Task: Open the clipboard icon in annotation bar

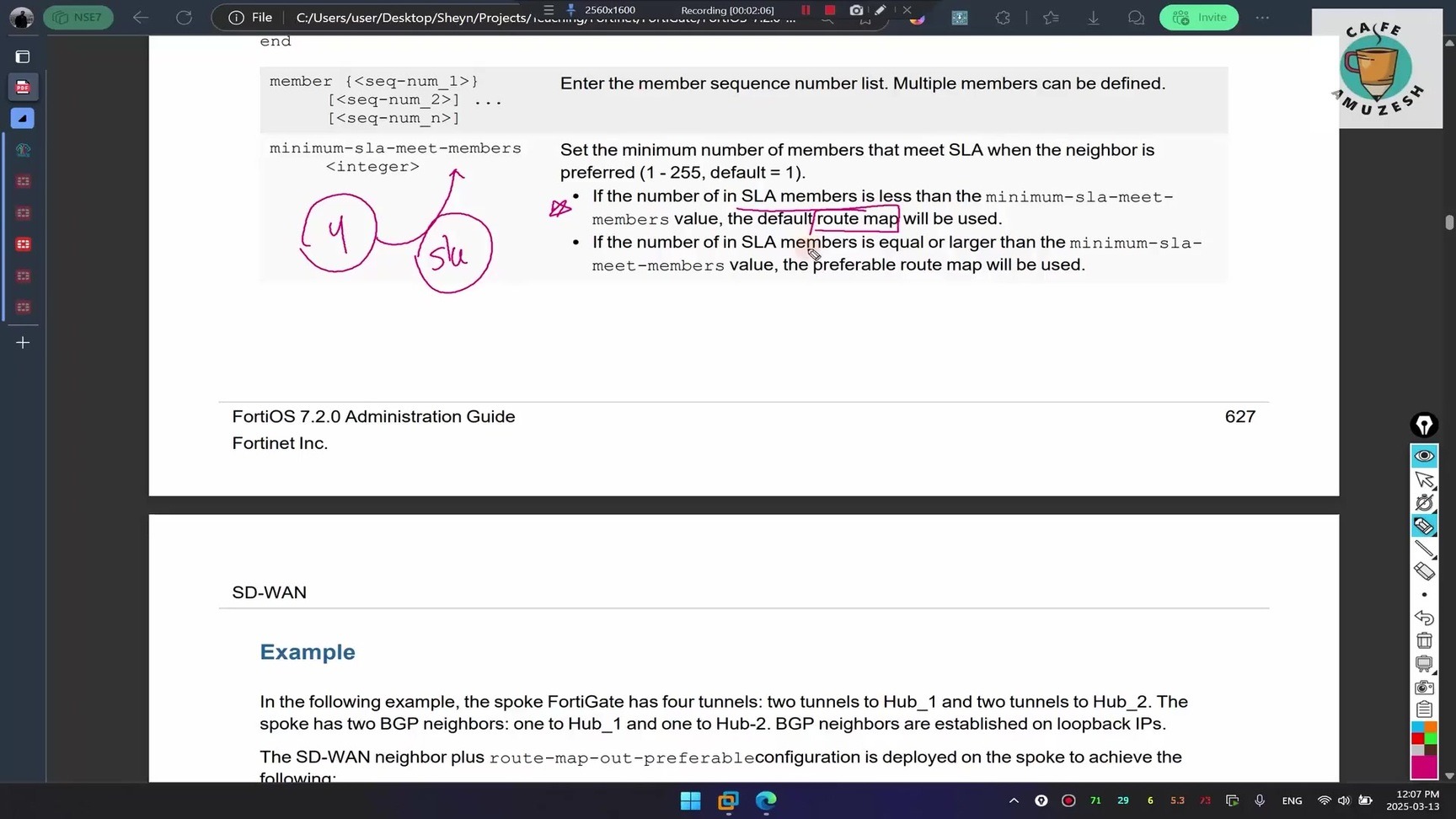Action: (x=1424, y=709)
